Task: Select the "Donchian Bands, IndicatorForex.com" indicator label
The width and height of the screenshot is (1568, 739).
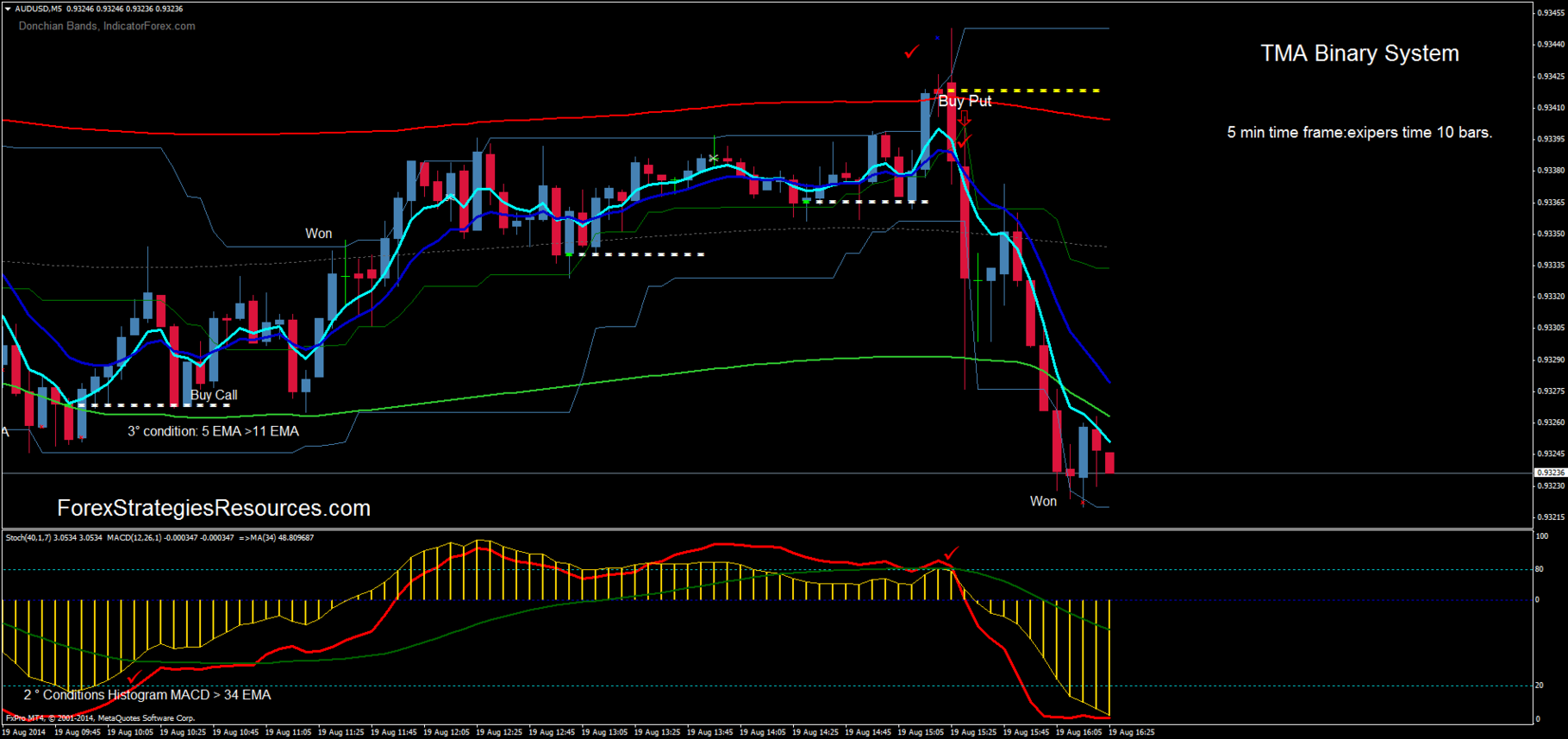Action: pos(107,26)
